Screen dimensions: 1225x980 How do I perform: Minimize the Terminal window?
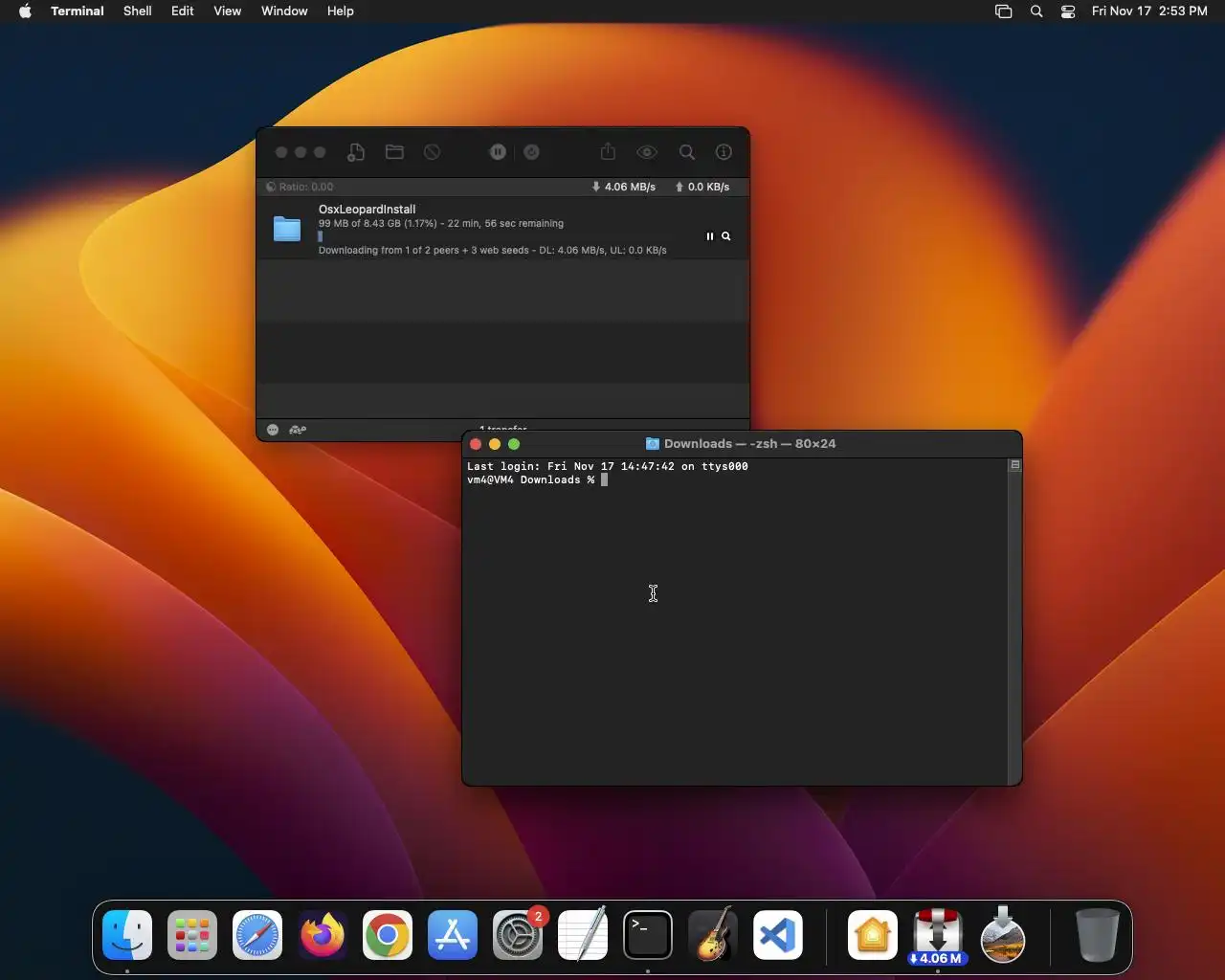tap(495, 444)
